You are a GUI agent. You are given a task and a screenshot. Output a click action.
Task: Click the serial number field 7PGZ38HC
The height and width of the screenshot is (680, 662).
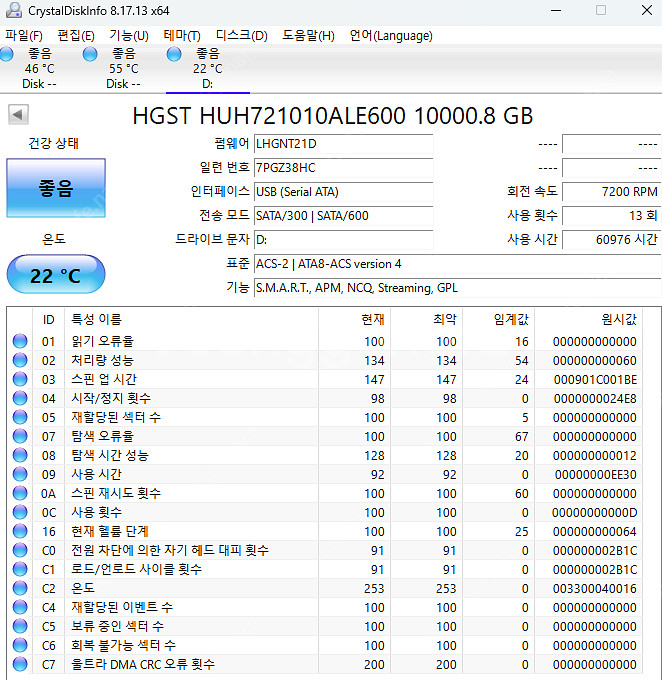click(x=343, y=167)
